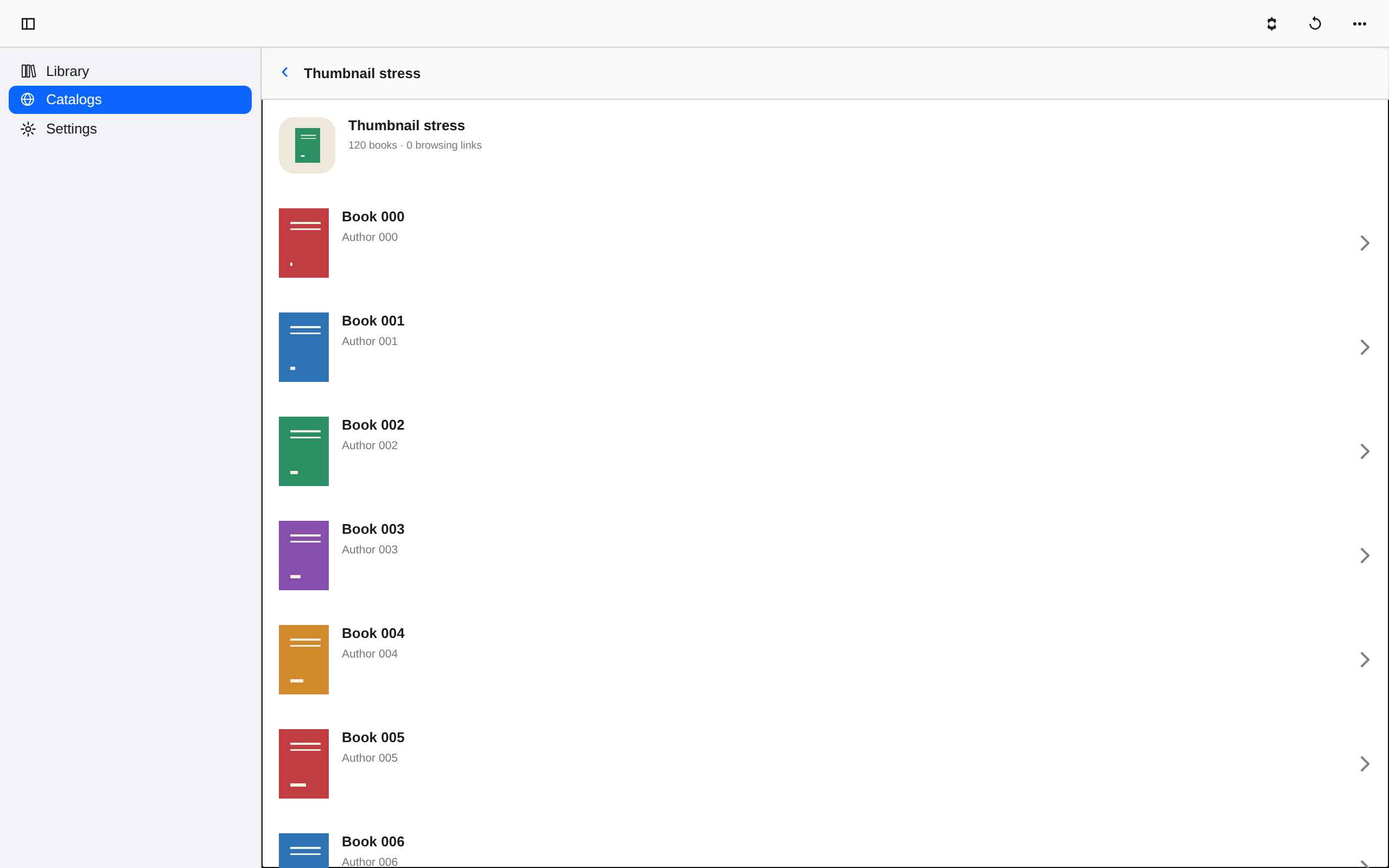The height and width of the screenshot is (868, 1389).
Task: Open the more options ellipsis menu
Action: (1359, 23)
